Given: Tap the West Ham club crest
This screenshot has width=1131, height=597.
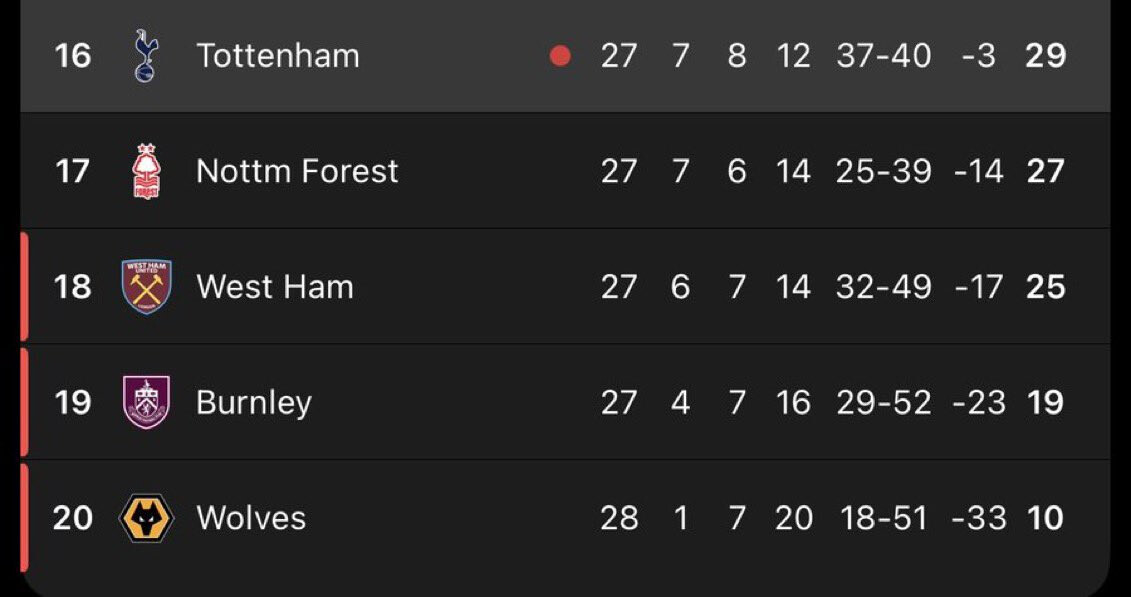Looking at the screenshot, I should tap(146, 287).
